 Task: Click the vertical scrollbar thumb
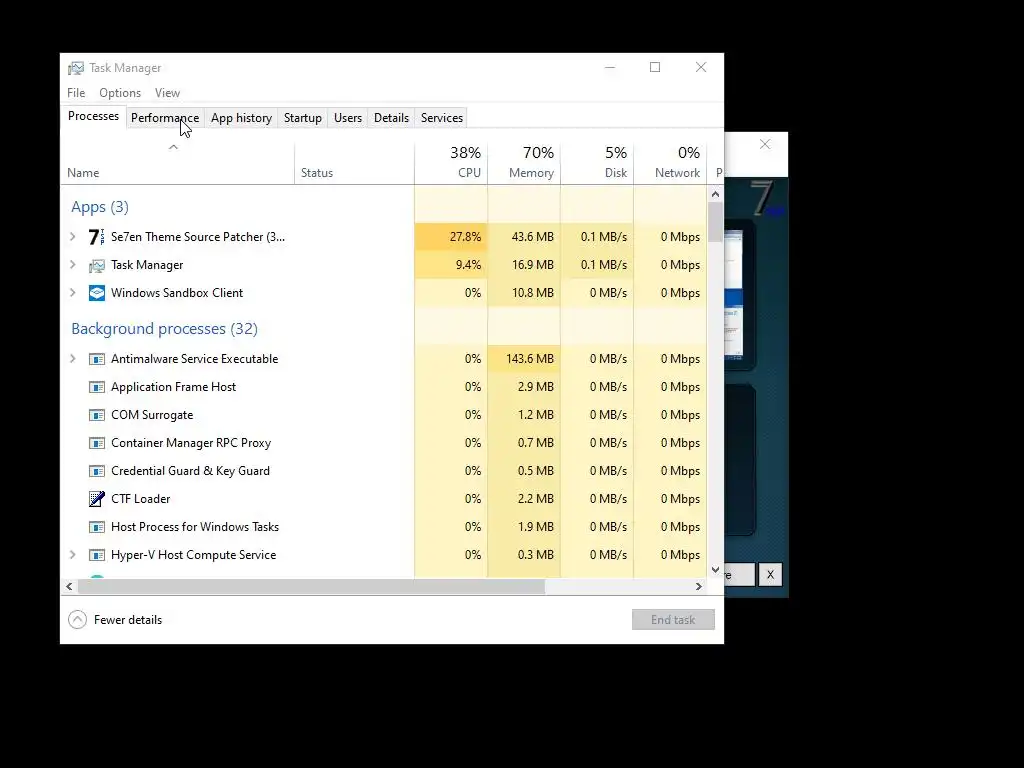[715, 222]
